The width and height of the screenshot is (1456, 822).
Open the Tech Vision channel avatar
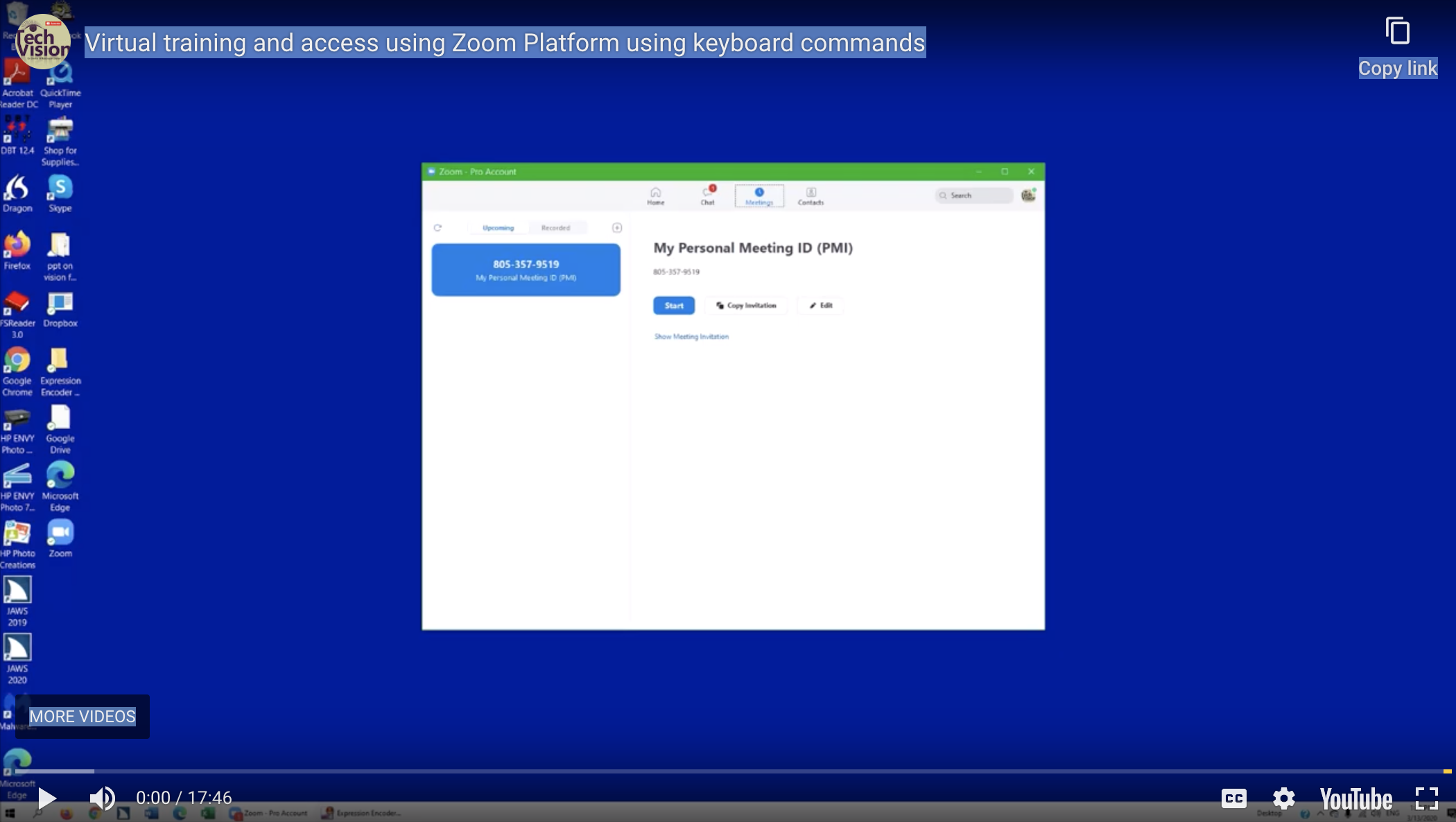click(42, 42)
